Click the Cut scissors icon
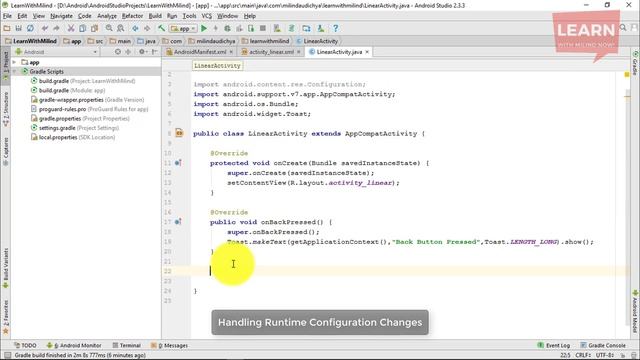The width and height of the screenshot is (640, 360). coord(71,28)
